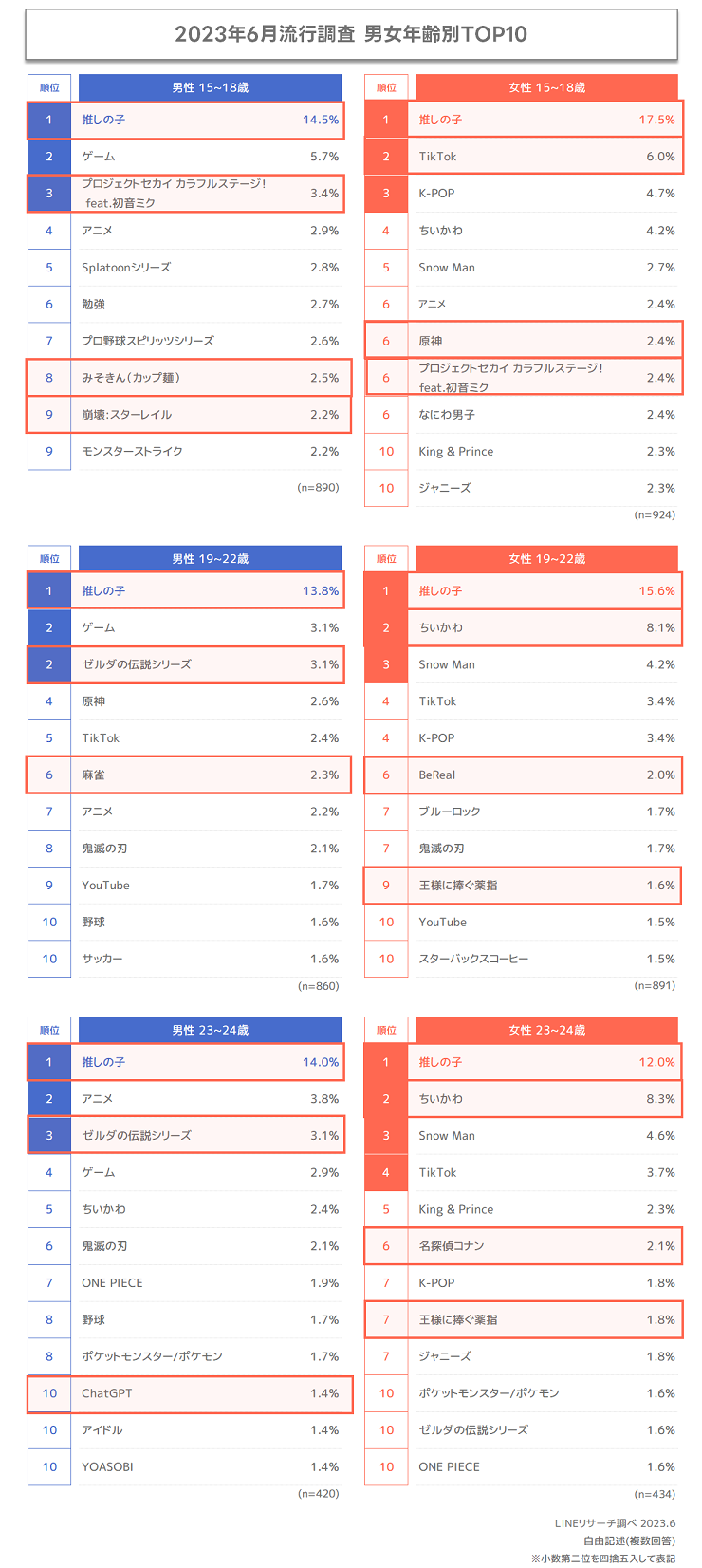
Task: Select the 男性 19~22歳 header bar
Action: click(x=210, y=559)
